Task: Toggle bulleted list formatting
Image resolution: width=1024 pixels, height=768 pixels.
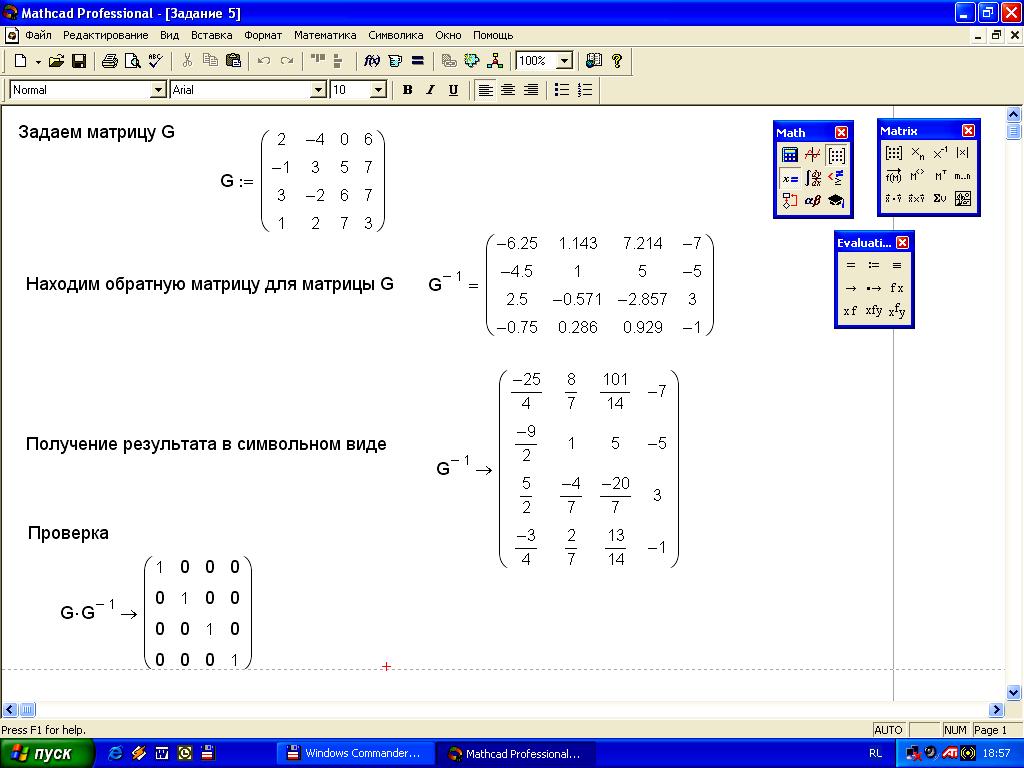Action: click(562, 90)
